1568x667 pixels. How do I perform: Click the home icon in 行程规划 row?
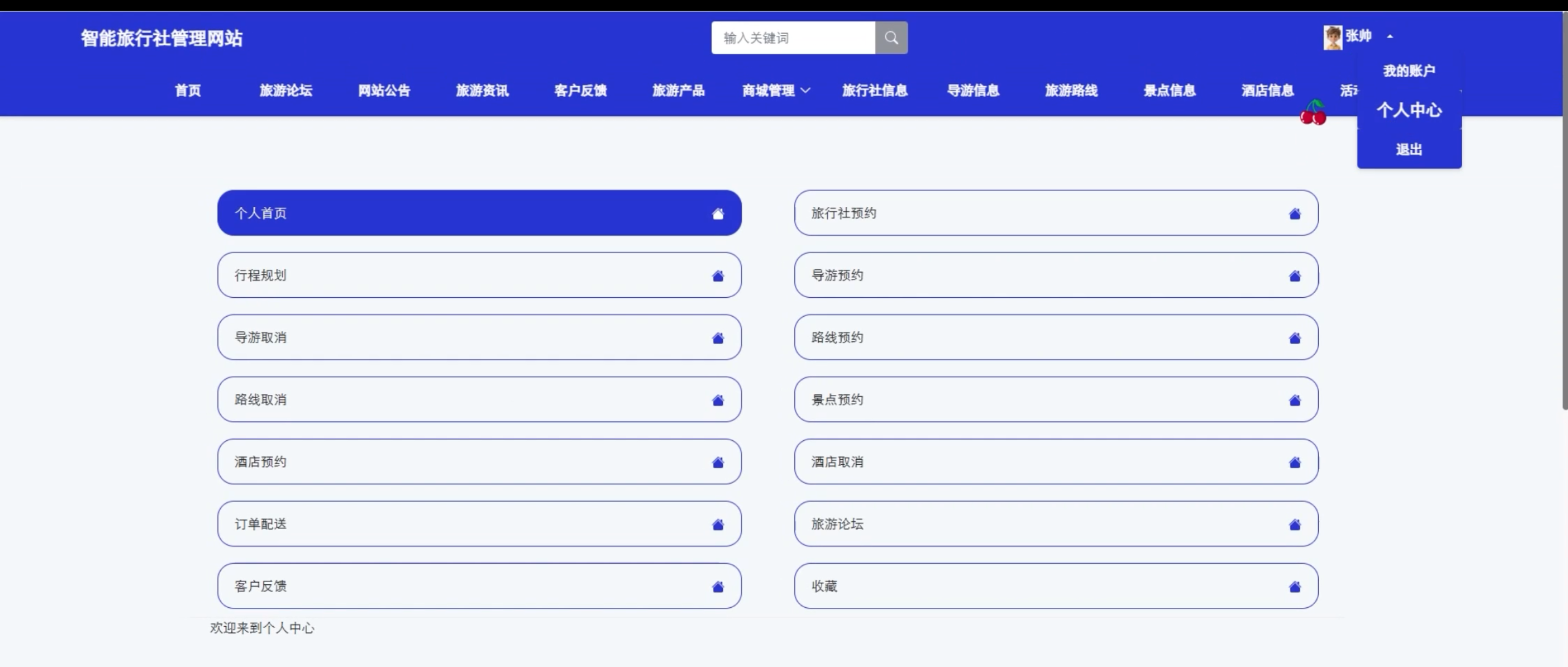(718, 276)
